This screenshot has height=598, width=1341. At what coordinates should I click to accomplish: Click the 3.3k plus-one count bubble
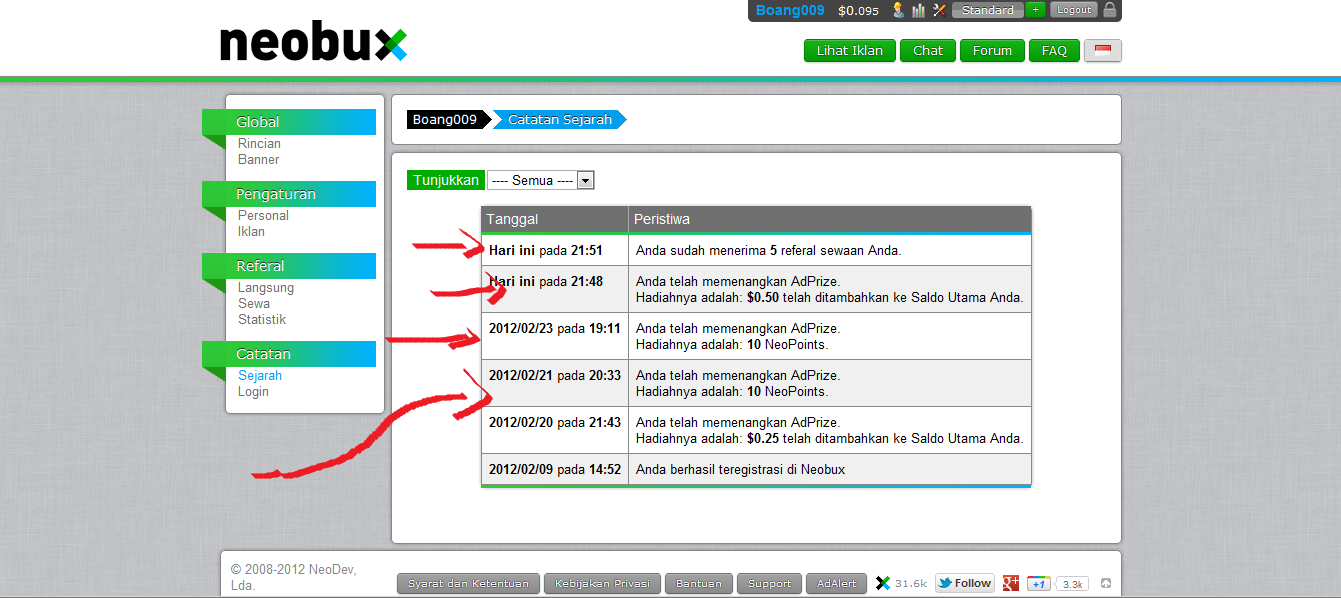[1073, 584]
